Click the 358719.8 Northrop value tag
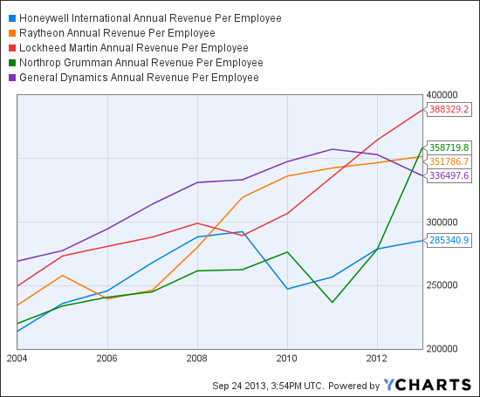The image size is (480, 397). point(449,147)
